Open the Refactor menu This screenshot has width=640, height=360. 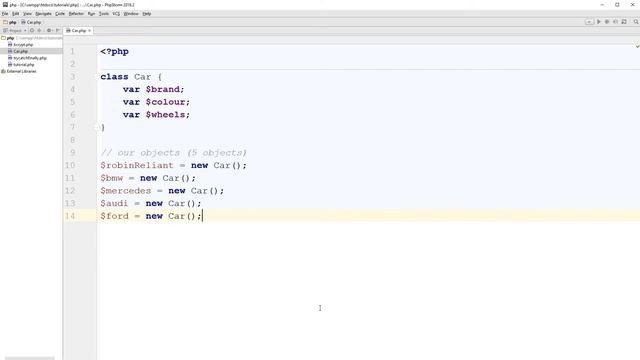click(x=76, y=14)
